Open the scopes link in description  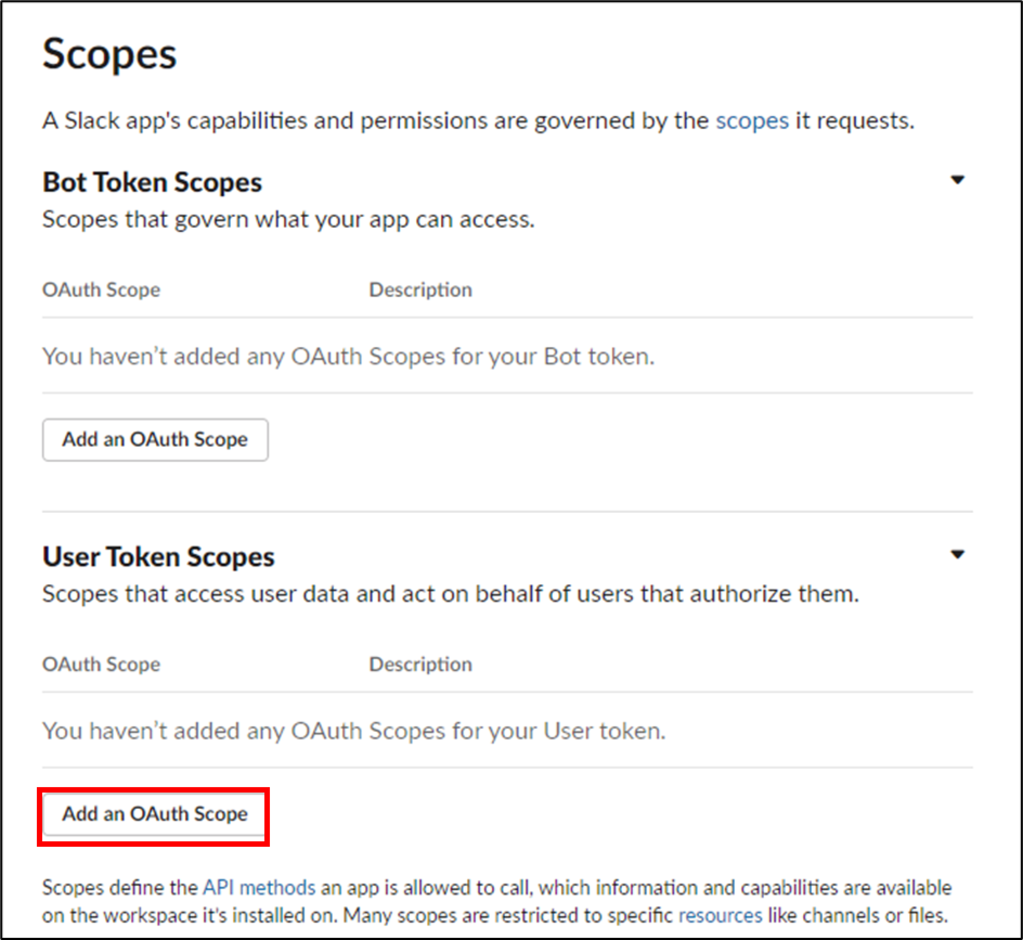tap(752, 121)
